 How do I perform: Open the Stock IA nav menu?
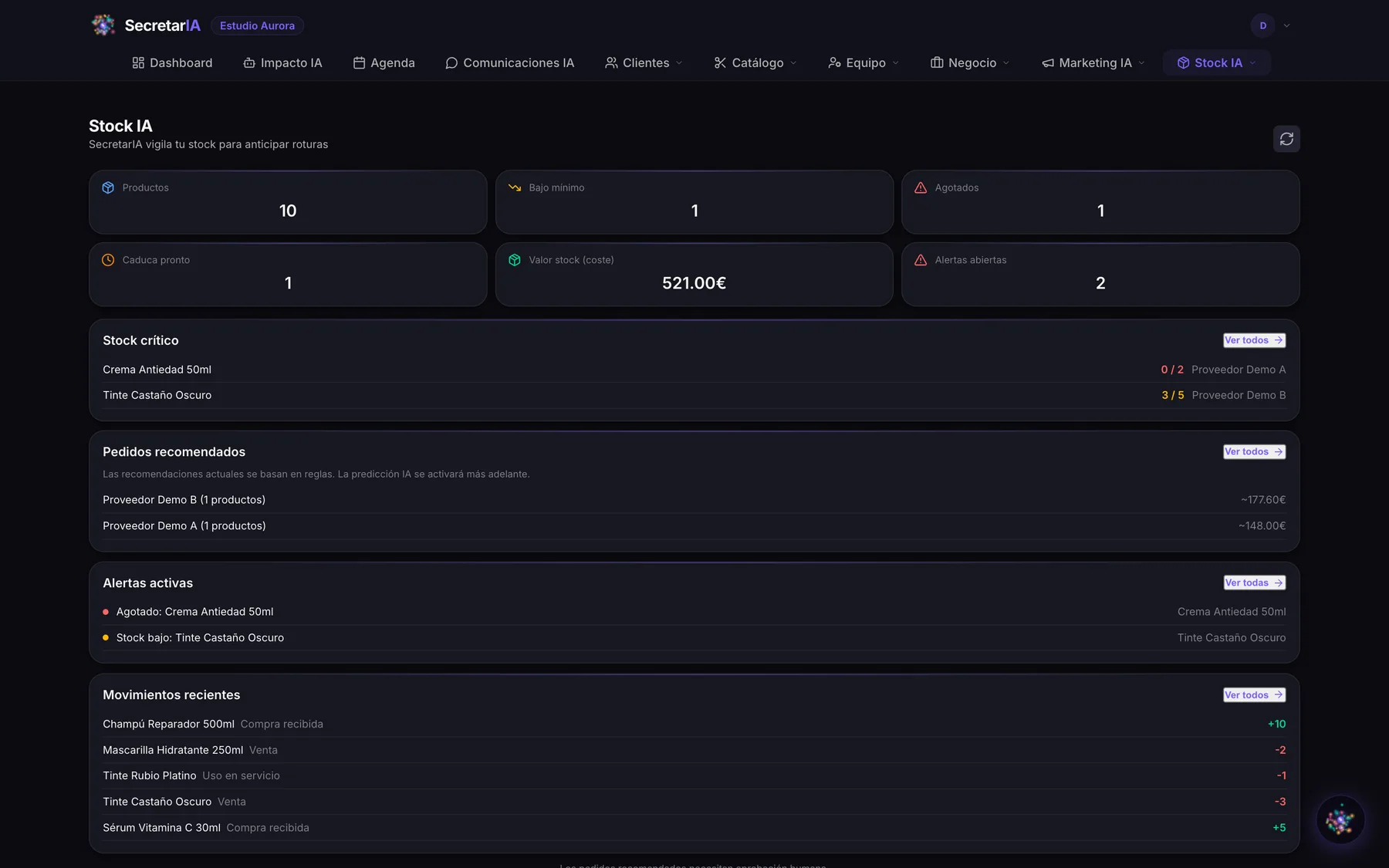coord(1216,62)
